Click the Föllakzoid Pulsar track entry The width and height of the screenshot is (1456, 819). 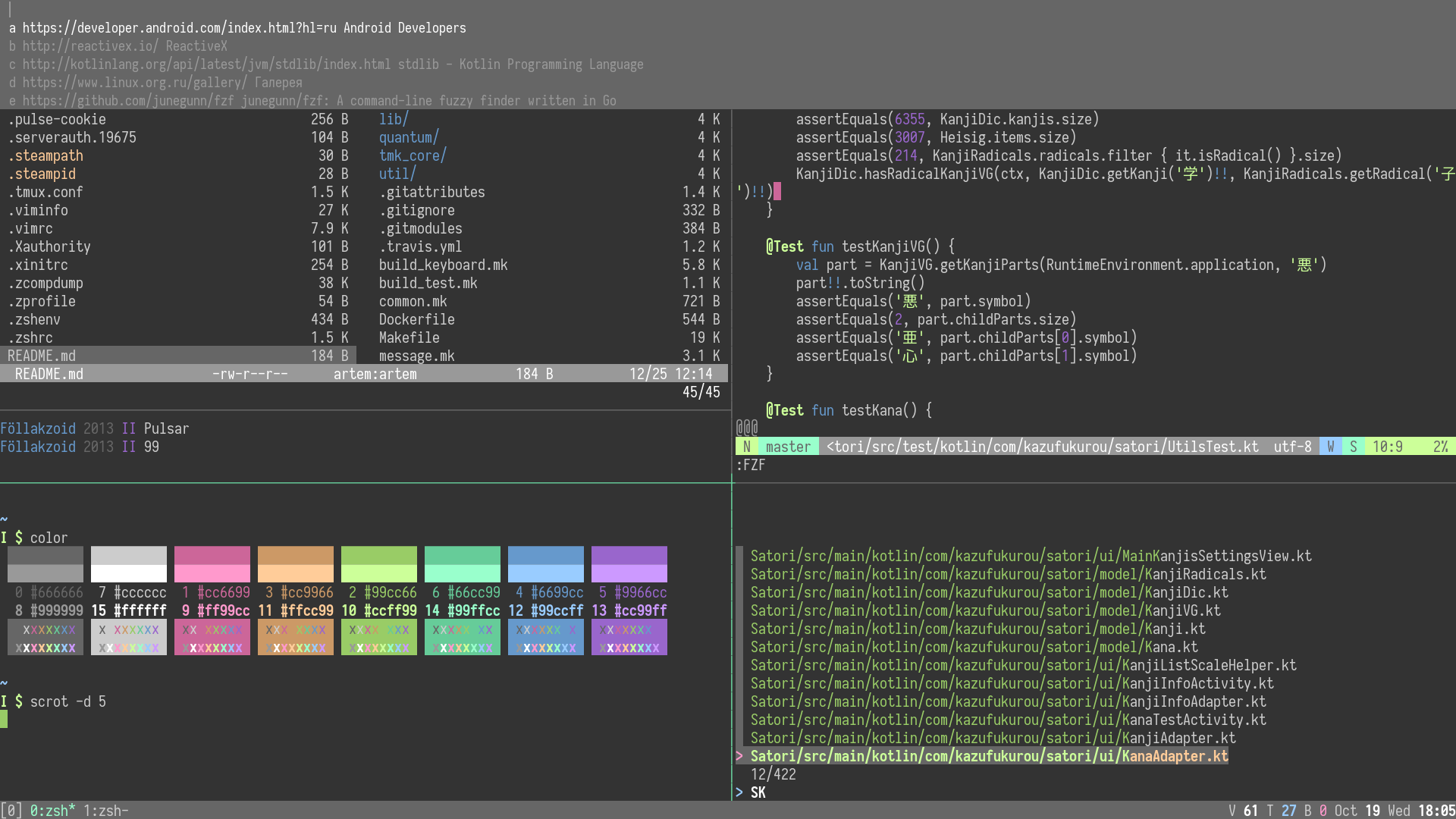pos(94,428)
